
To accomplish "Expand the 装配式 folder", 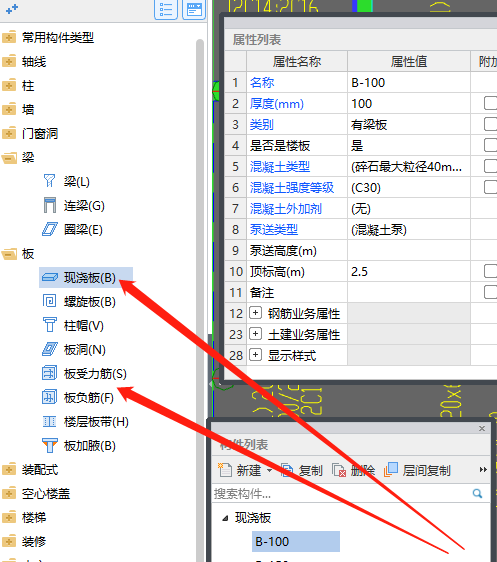I will (x=9, y=469).
